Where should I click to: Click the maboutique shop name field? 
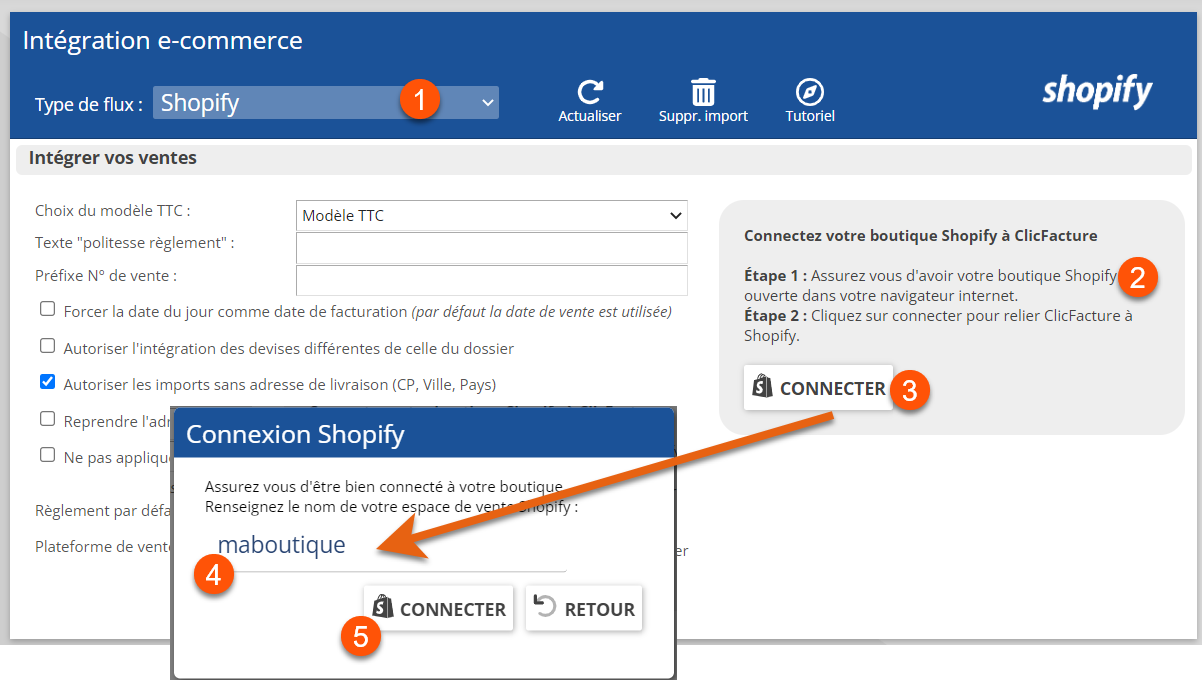click(386, 546)
